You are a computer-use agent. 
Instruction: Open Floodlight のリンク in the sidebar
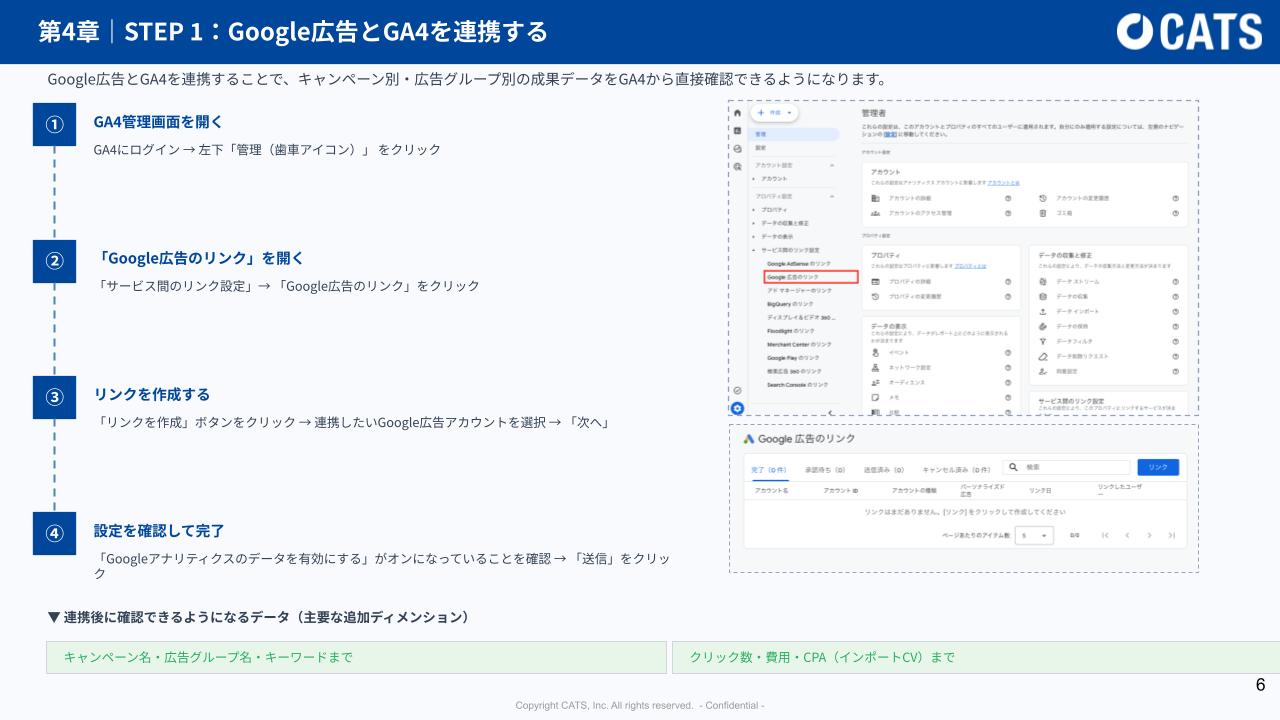coord(791,330)
